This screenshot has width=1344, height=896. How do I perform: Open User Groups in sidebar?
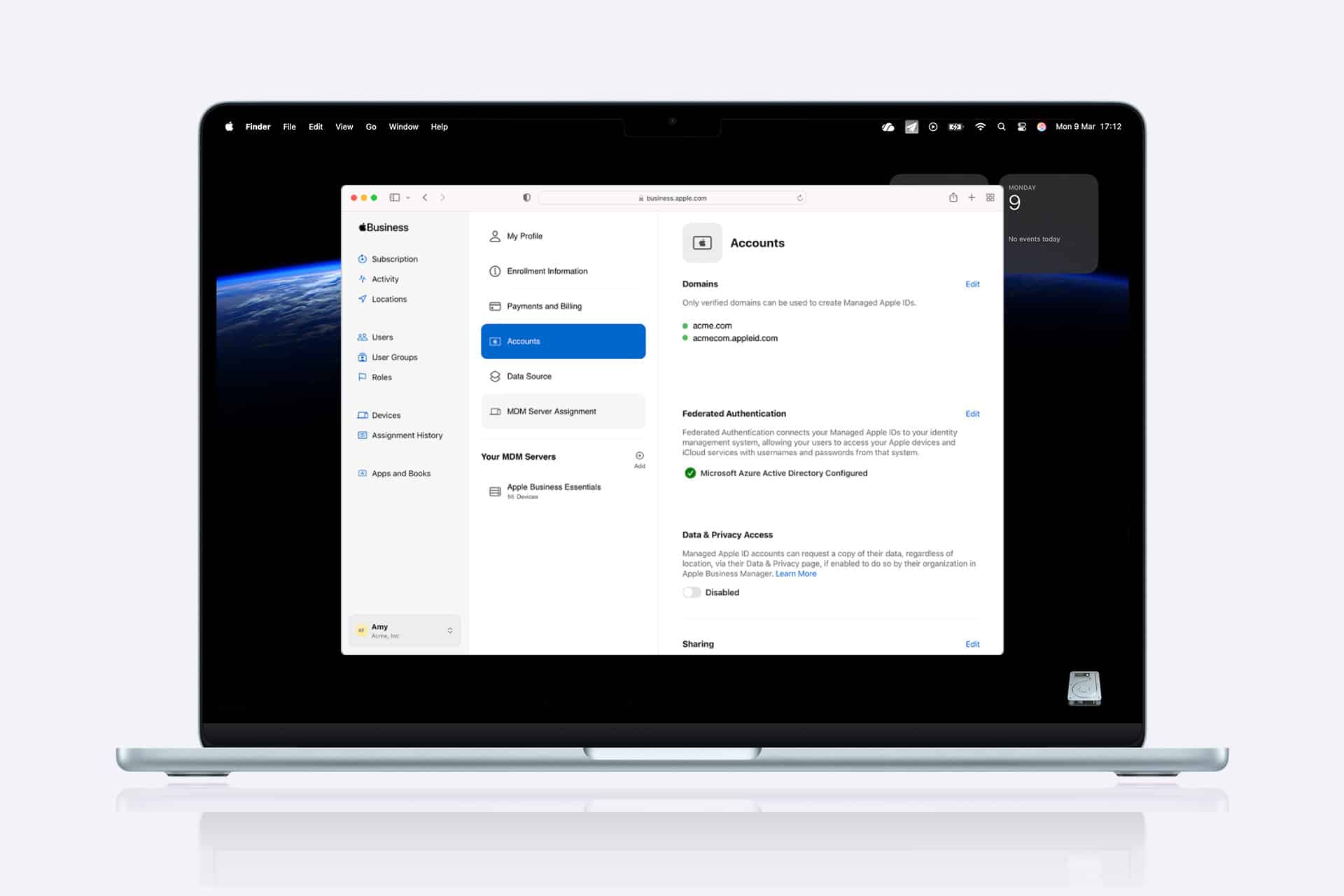click(x=387, y=357)
